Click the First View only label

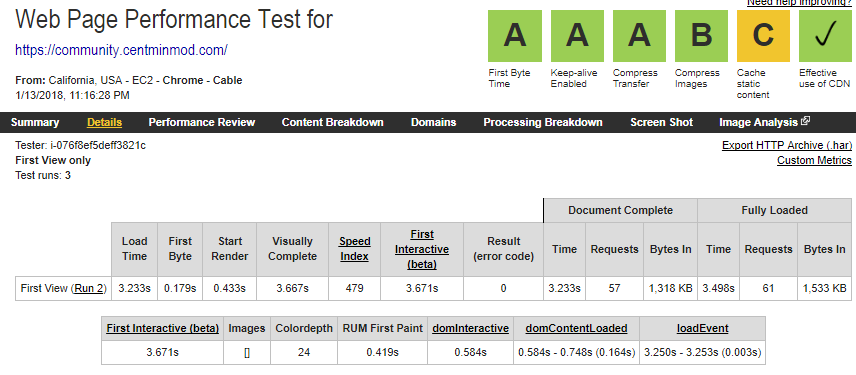pos(53,160)
